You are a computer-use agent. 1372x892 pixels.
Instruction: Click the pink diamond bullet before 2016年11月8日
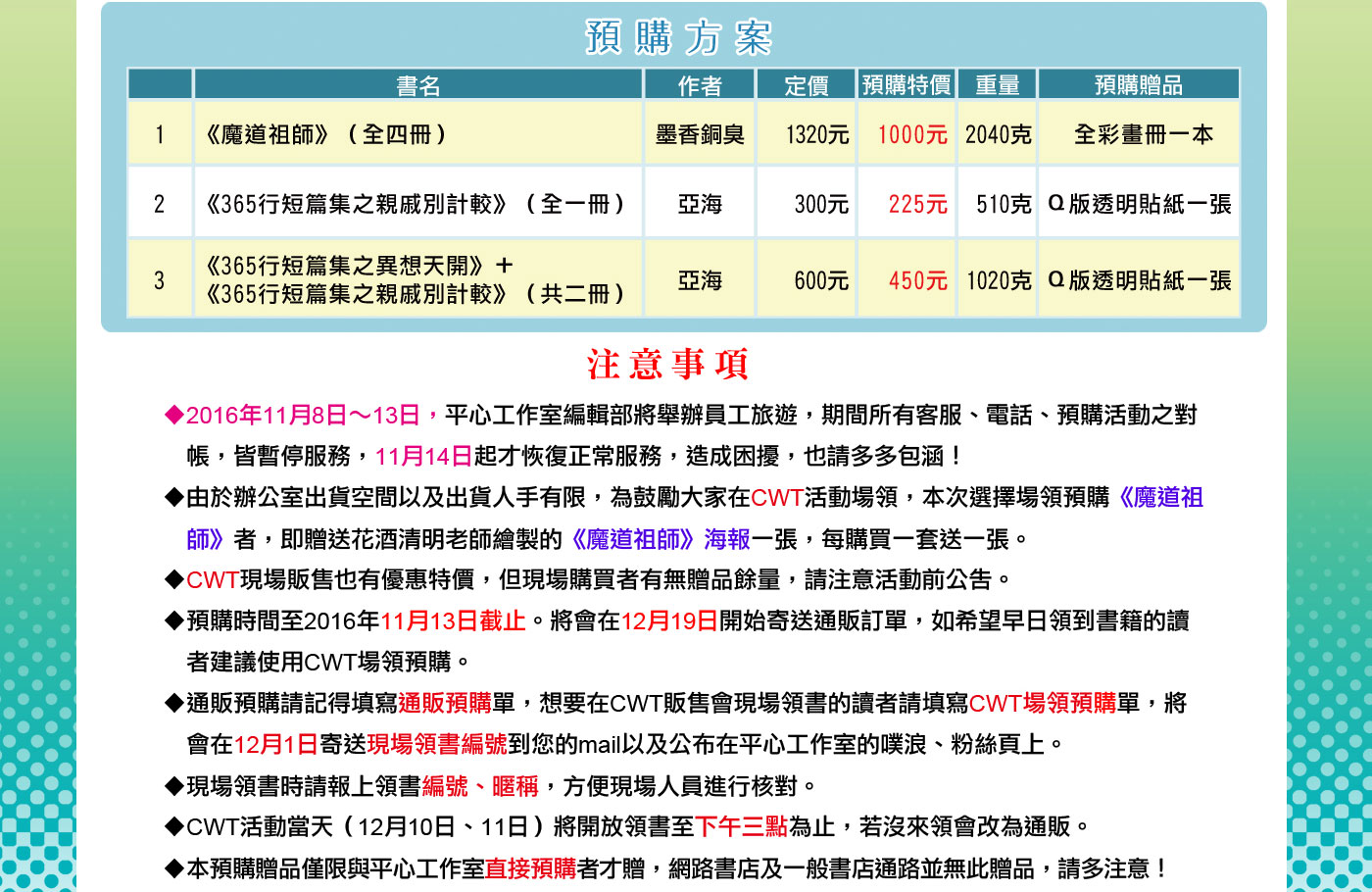point(174,416)
